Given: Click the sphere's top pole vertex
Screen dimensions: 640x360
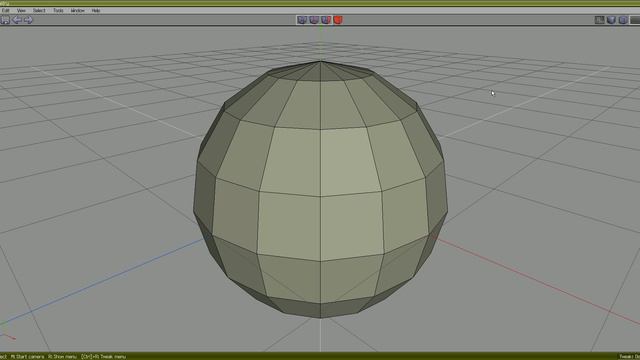Looking at the screenshot, I should coord(320,62).
